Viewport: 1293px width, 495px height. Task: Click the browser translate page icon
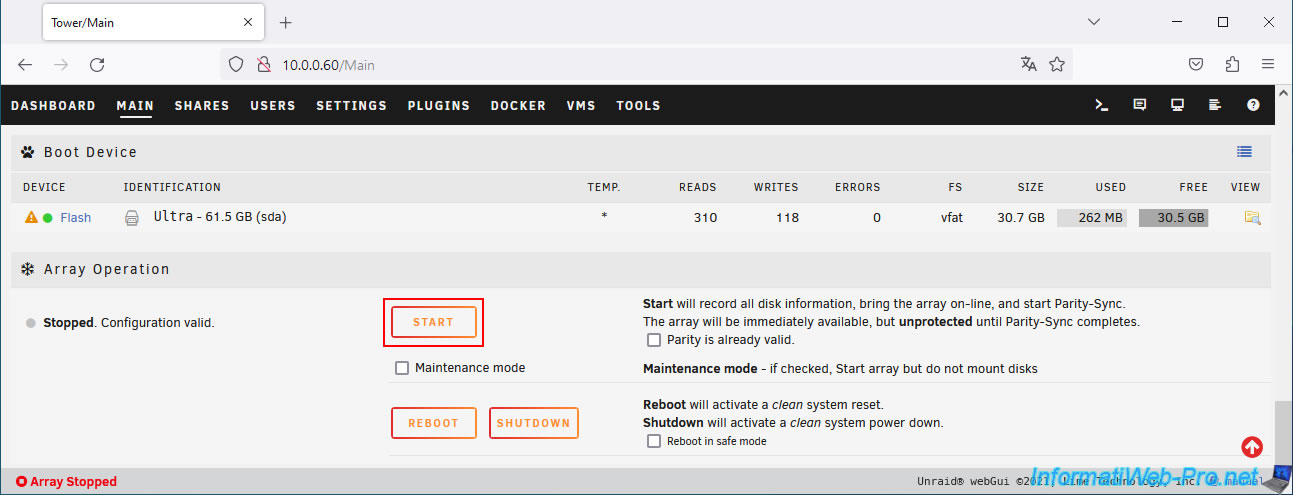click(1028, 64)
